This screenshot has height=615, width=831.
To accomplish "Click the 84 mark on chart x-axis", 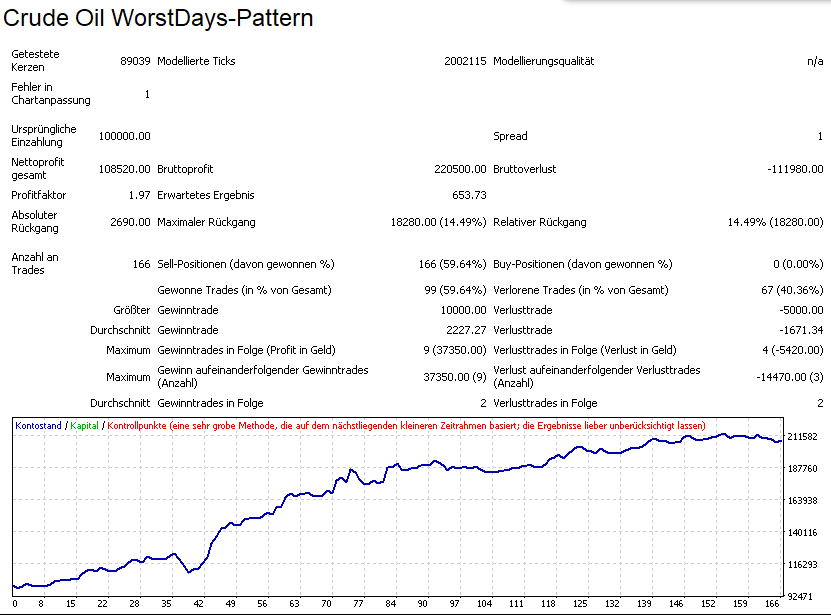I will pos(390,603).
